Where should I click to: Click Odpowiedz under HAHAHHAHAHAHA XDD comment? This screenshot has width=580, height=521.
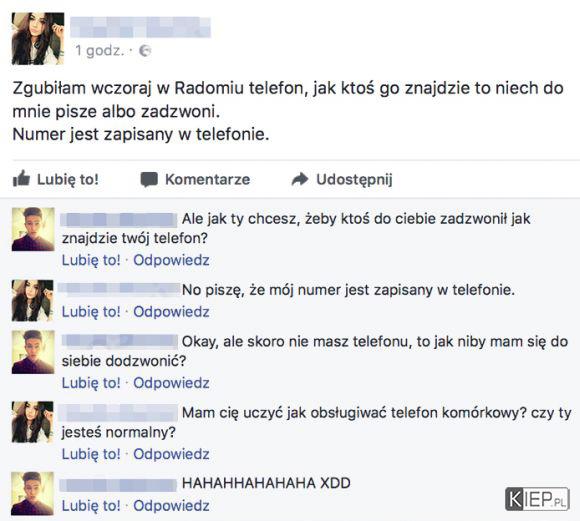pyautogui.click(x=171, y=506)
